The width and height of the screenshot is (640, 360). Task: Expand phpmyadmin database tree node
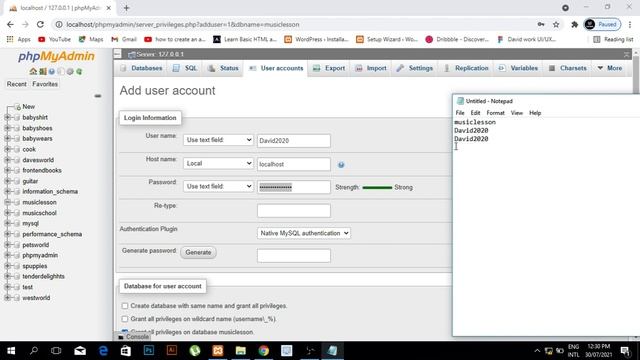click(x=7, y=255)
